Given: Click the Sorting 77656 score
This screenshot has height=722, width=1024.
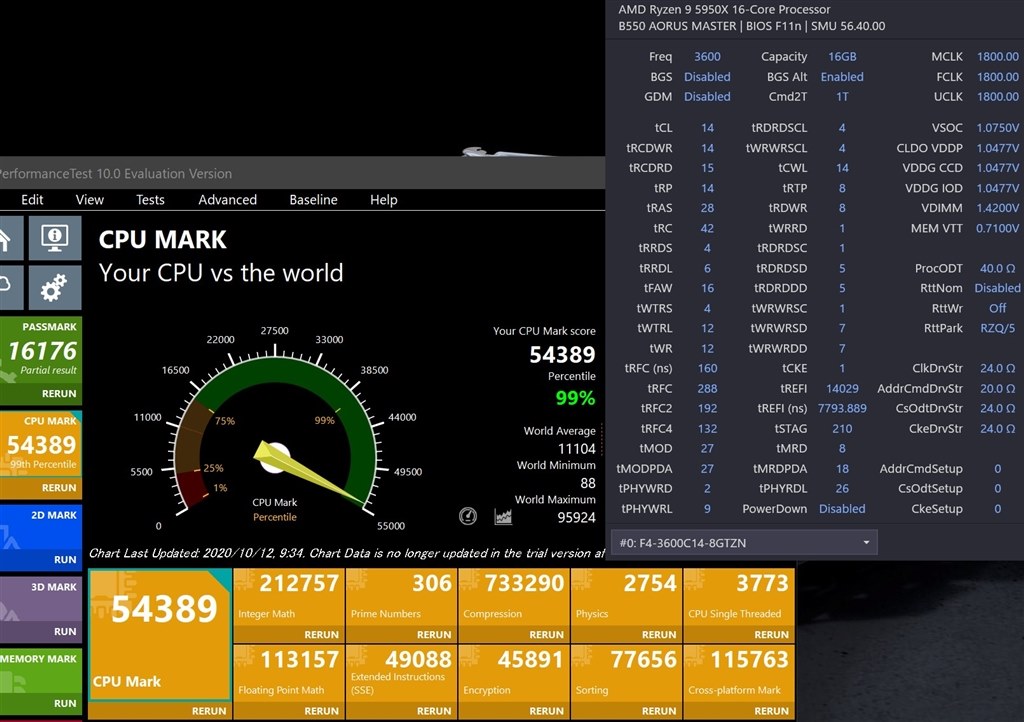Looking at the screenshot, I should [643, 659].
